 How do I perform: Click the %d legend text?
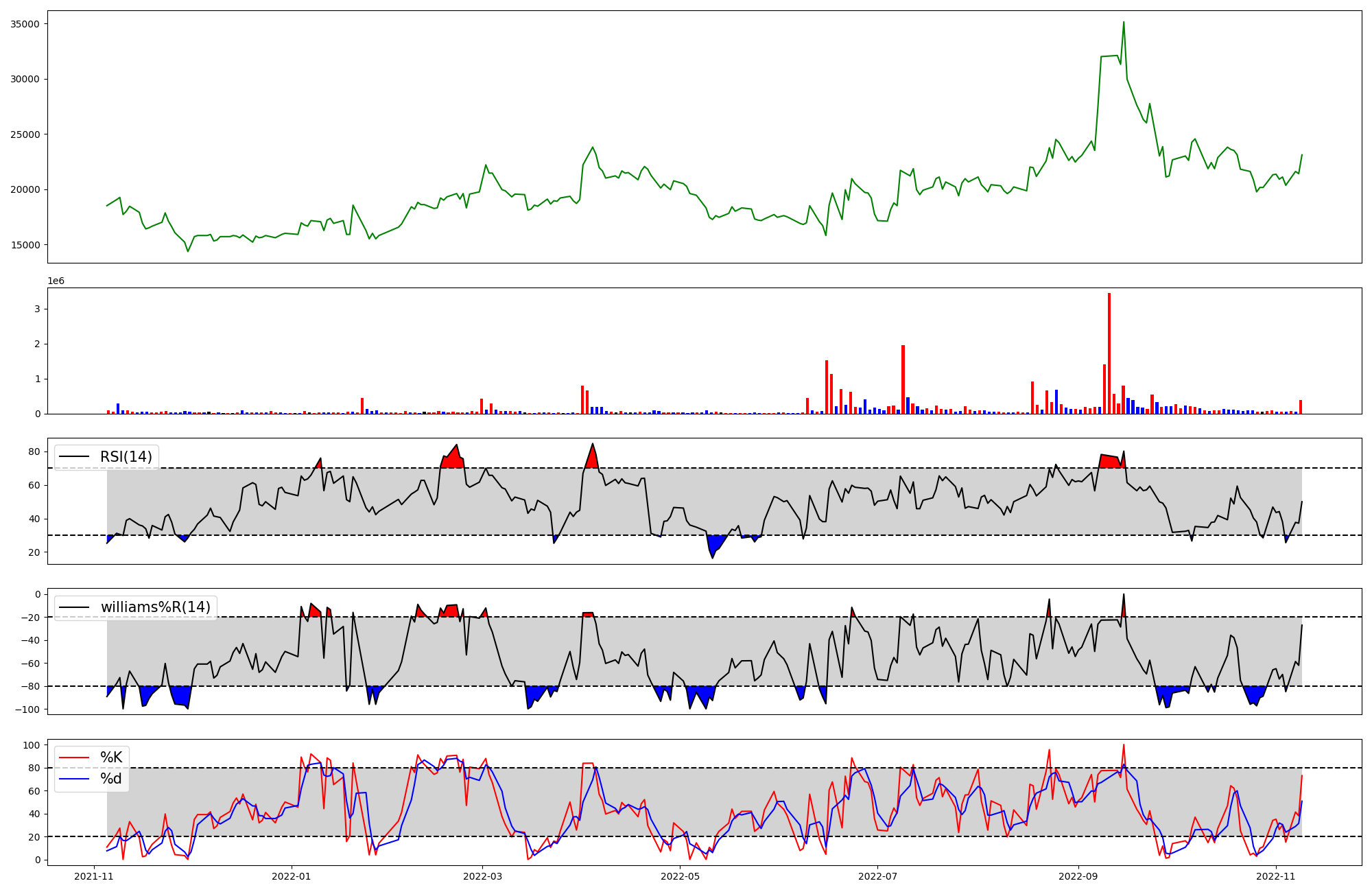111,779
